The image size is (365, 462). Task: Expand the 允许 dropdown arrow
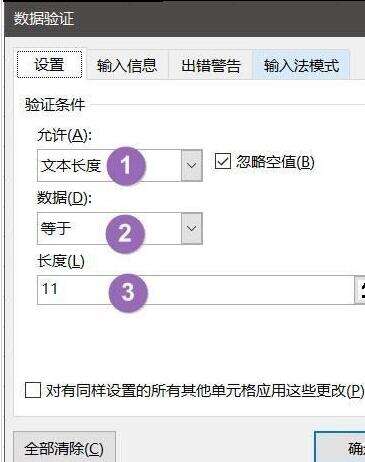(192, 165)
